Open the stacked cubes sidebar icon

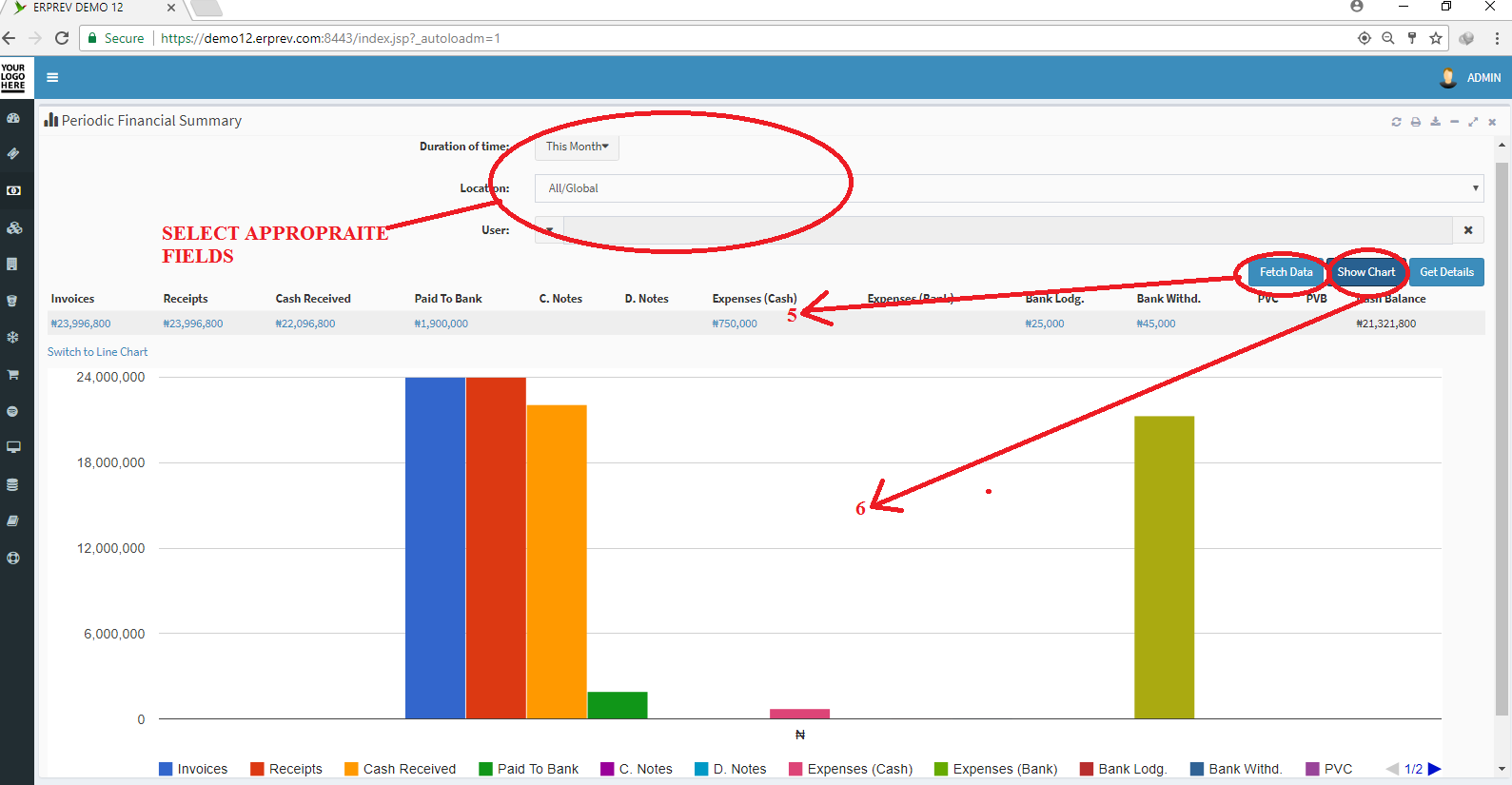coord(13,227)
